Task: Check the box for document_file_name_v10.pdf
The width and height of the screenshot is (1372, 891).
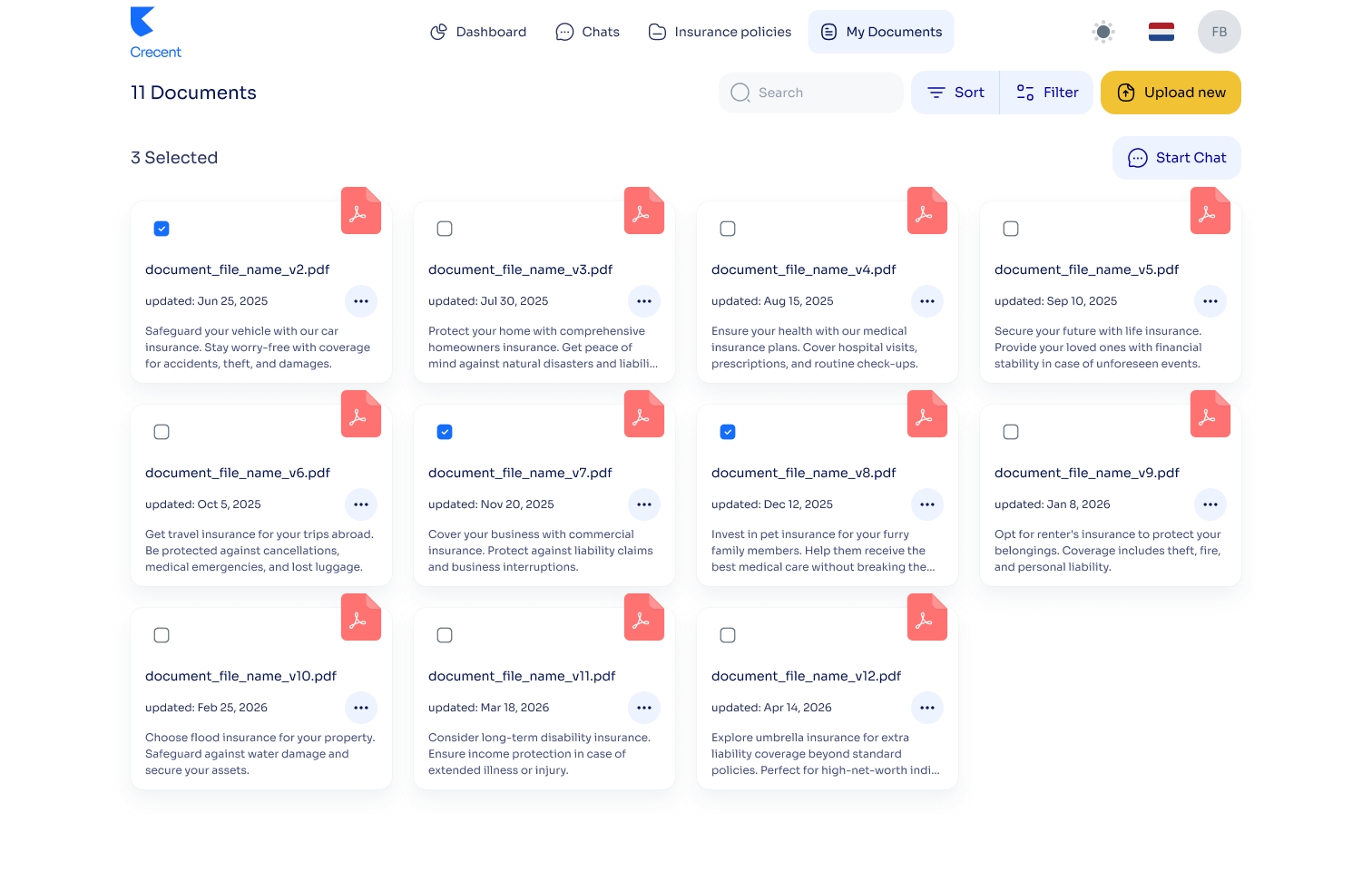Action: (x=162, y=635)
